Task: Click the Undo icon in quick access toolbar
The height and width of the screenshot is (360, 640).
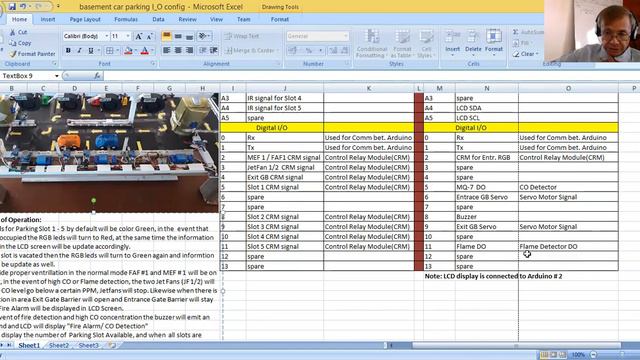Action: pyautogui.click(x=23, y=6)
